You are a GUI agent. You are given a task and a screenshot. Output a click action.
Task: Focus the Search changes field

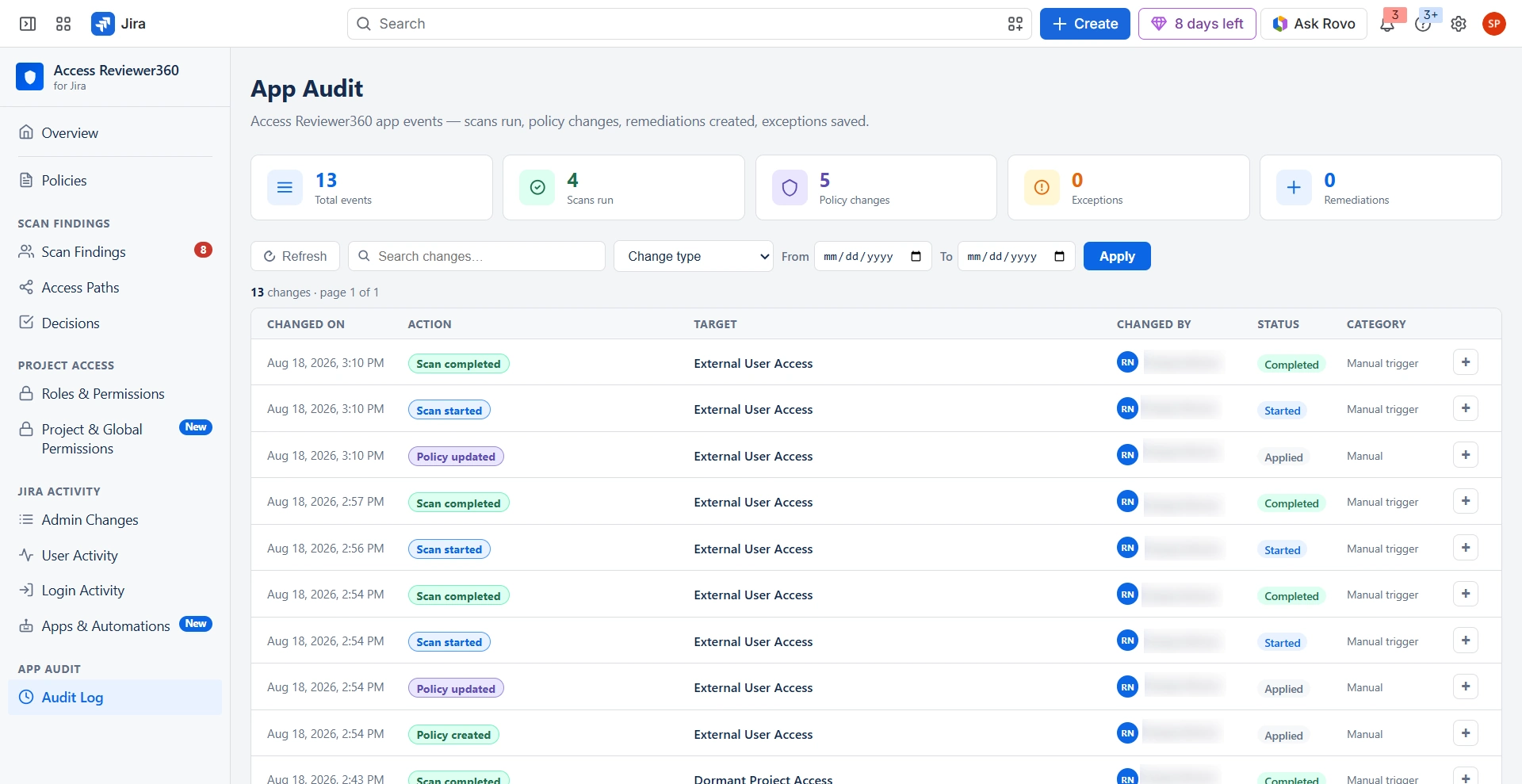click(x=476, y=256)
